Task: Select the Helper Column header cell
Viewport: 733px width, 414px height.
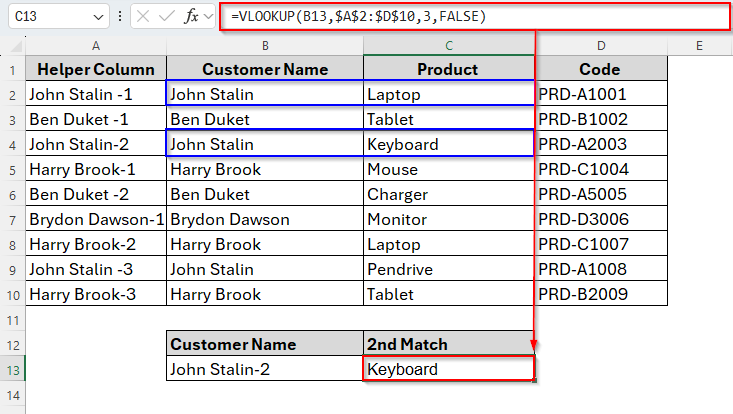Action: click(x=95, y=70)
